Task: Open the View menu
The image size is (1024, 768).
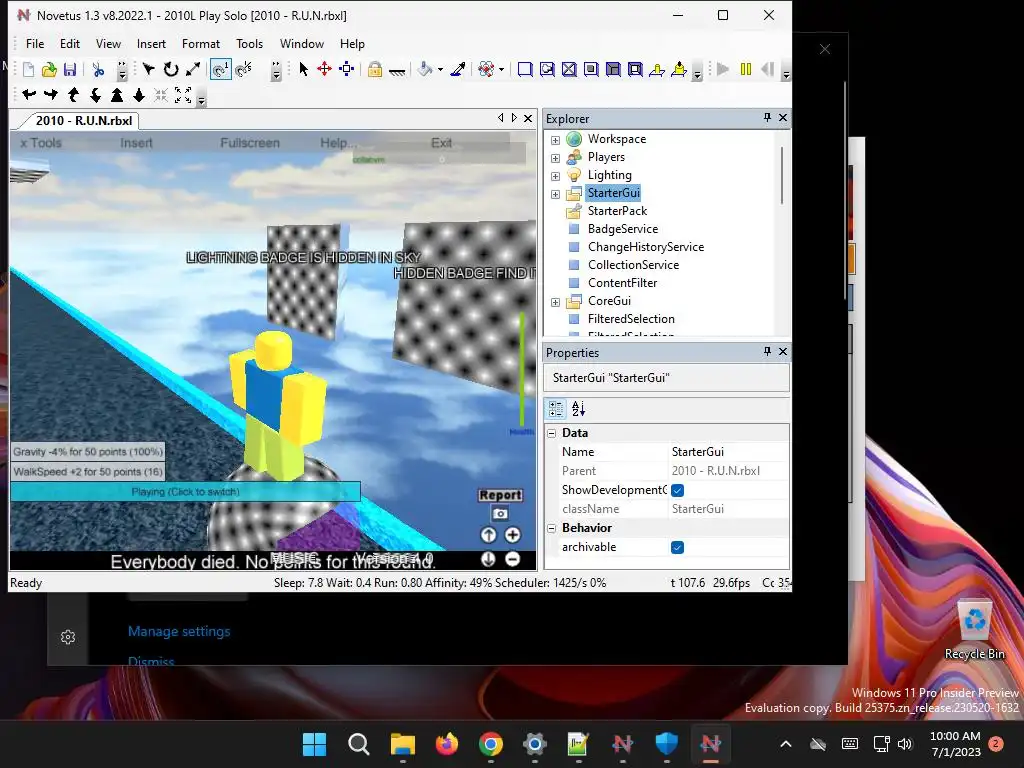Action: 108,44
